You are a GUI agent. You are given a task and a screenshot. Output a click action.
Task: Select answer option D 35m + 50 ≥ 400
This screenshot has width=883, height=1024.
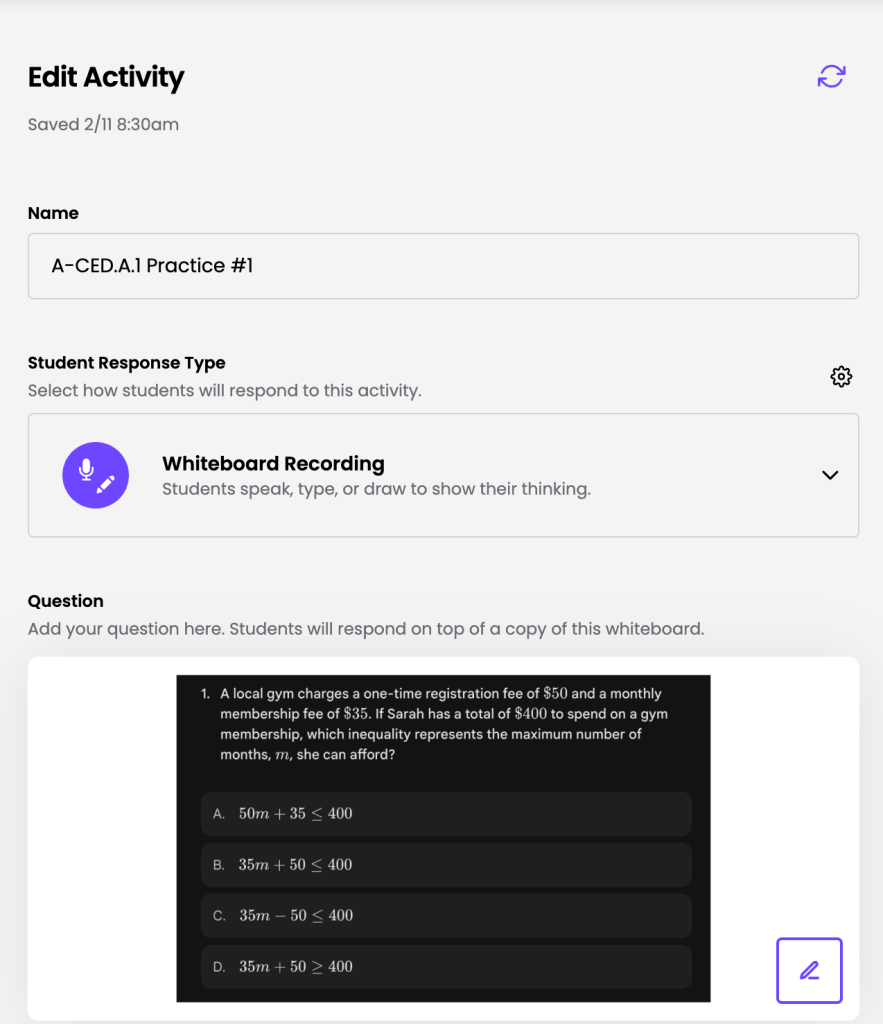point(446,967)
